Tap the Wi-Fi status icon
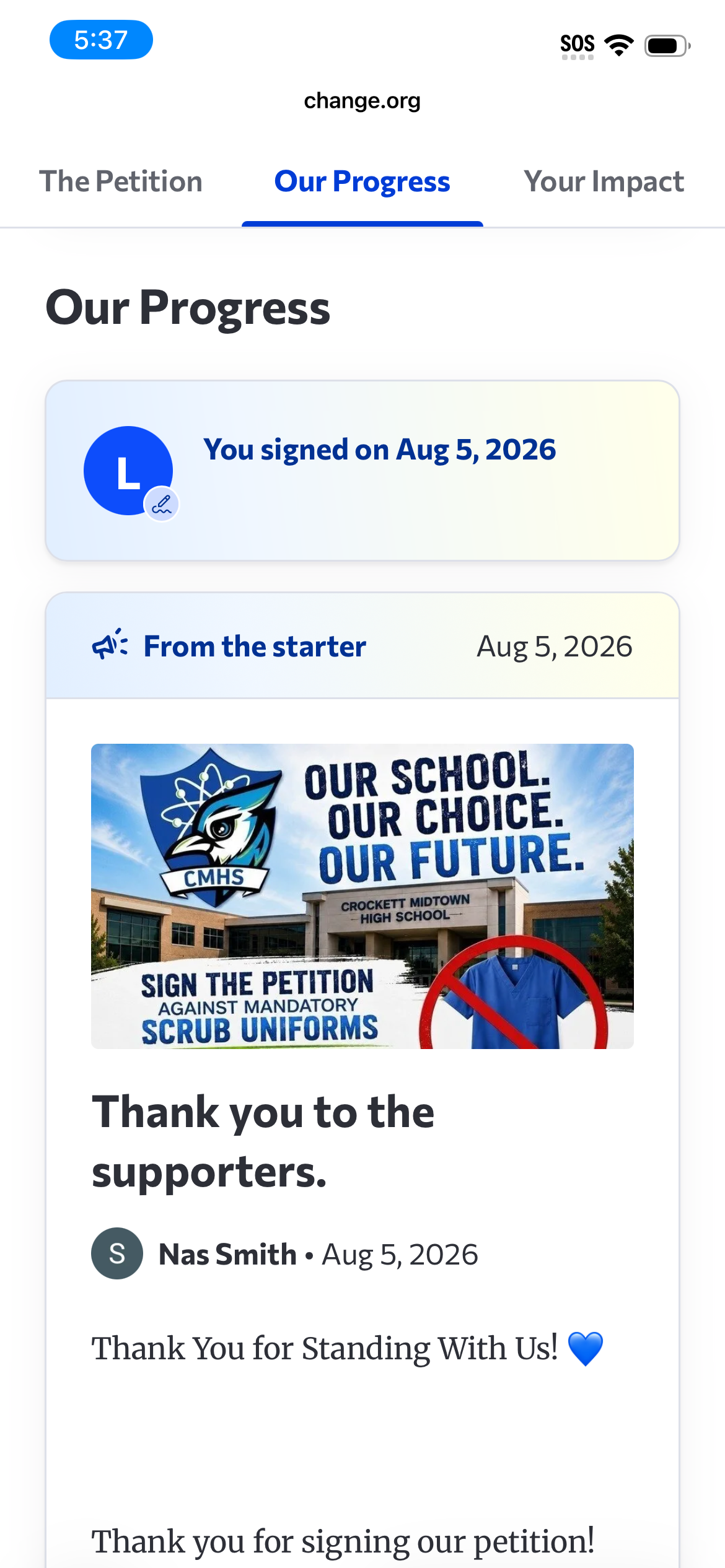 click(619, 45)
